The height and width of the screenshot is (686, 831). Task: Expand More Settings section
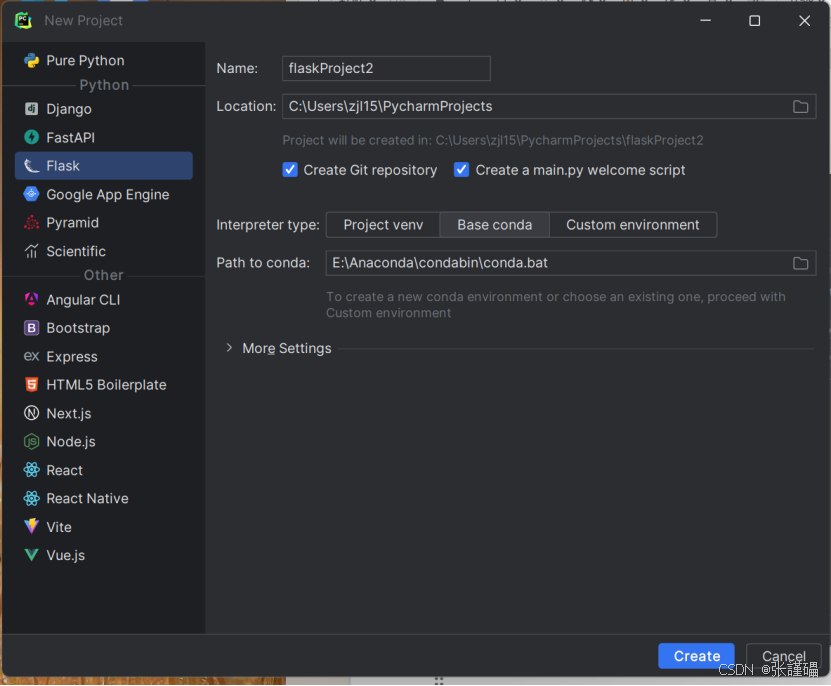(x=229, y=348)
